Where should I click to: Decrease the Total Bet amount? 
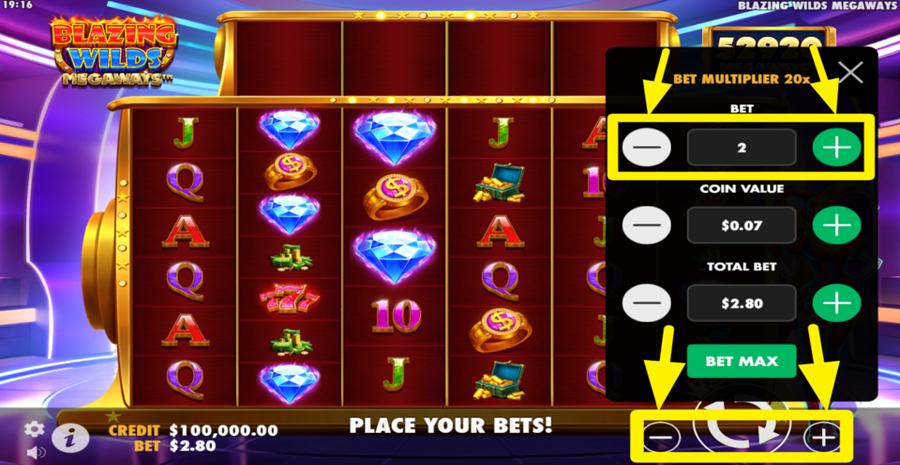[x=646, y=303]
